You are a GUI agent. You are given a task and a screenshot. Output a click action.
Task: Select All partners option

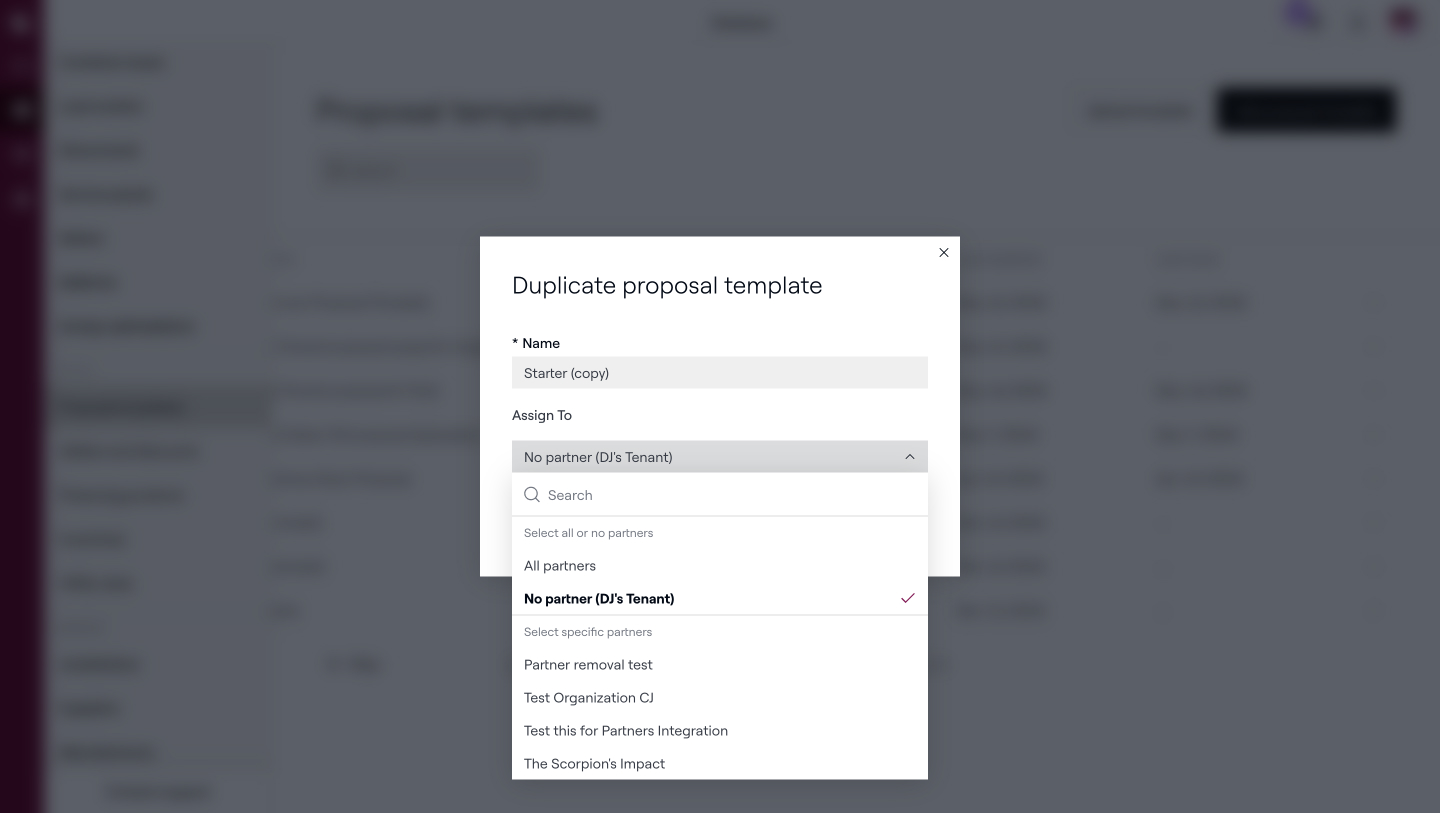coord(560,566)
